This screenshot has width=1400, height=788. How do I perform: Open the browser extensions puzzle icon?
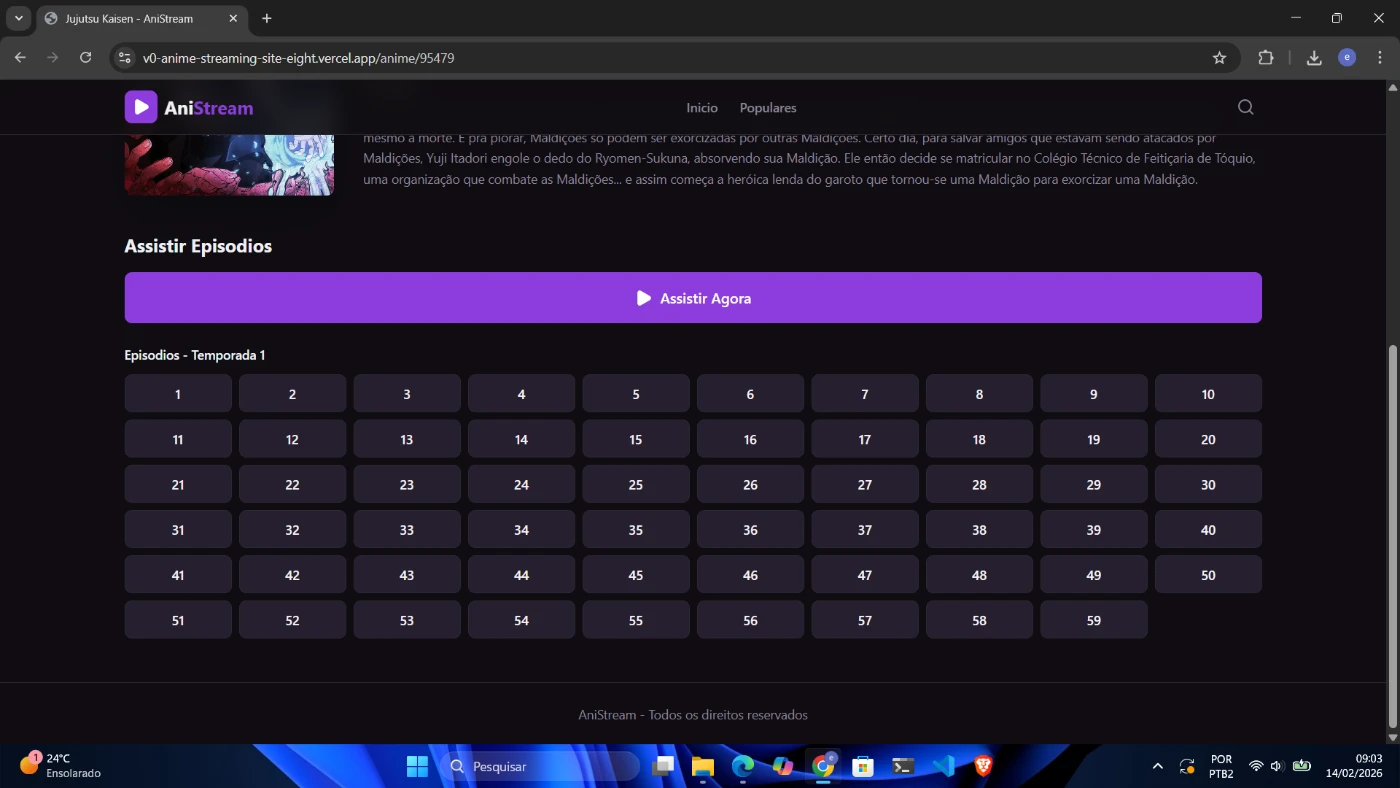click(1266, 58)
